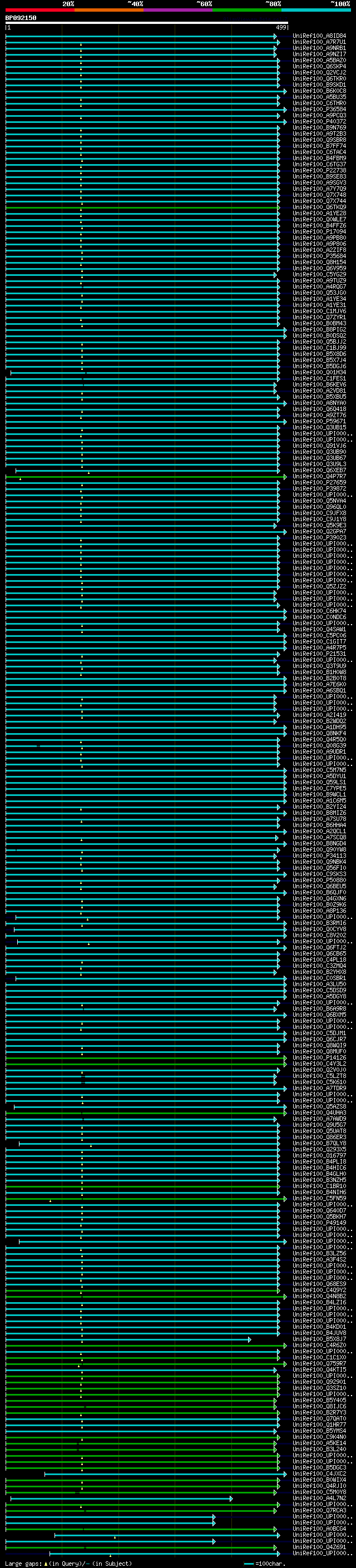Select hit UniRef100_B2B0T8
This screenshot has height=1568, width=356.
click(319, 678)
